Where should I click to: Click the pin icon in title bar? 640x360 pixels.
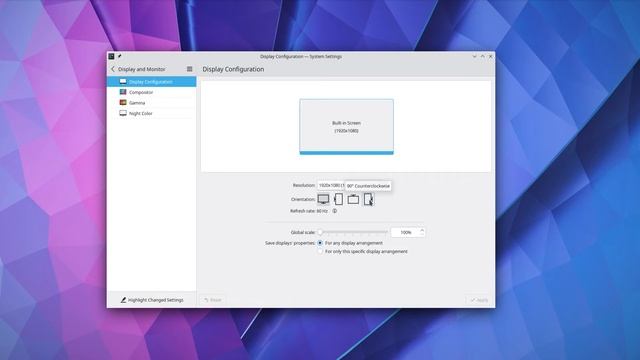[120, 56]
